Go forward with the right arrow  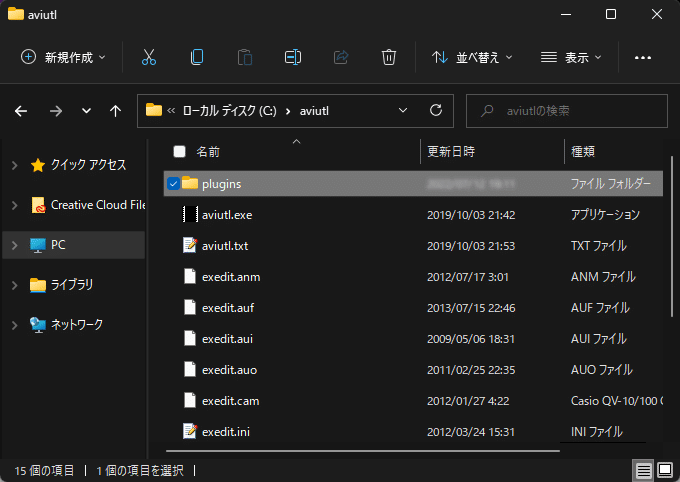click(56, 111)
